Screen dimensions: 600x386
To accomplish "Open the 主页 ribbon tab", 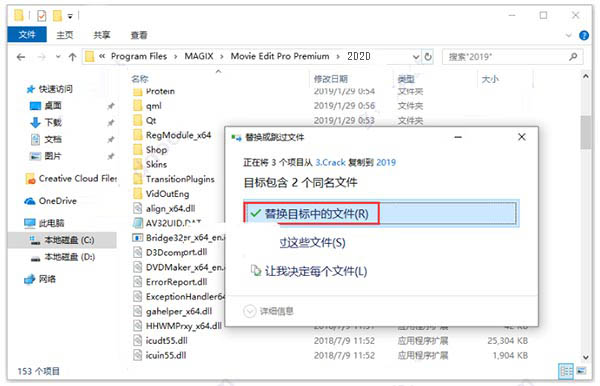I will 64,35.
